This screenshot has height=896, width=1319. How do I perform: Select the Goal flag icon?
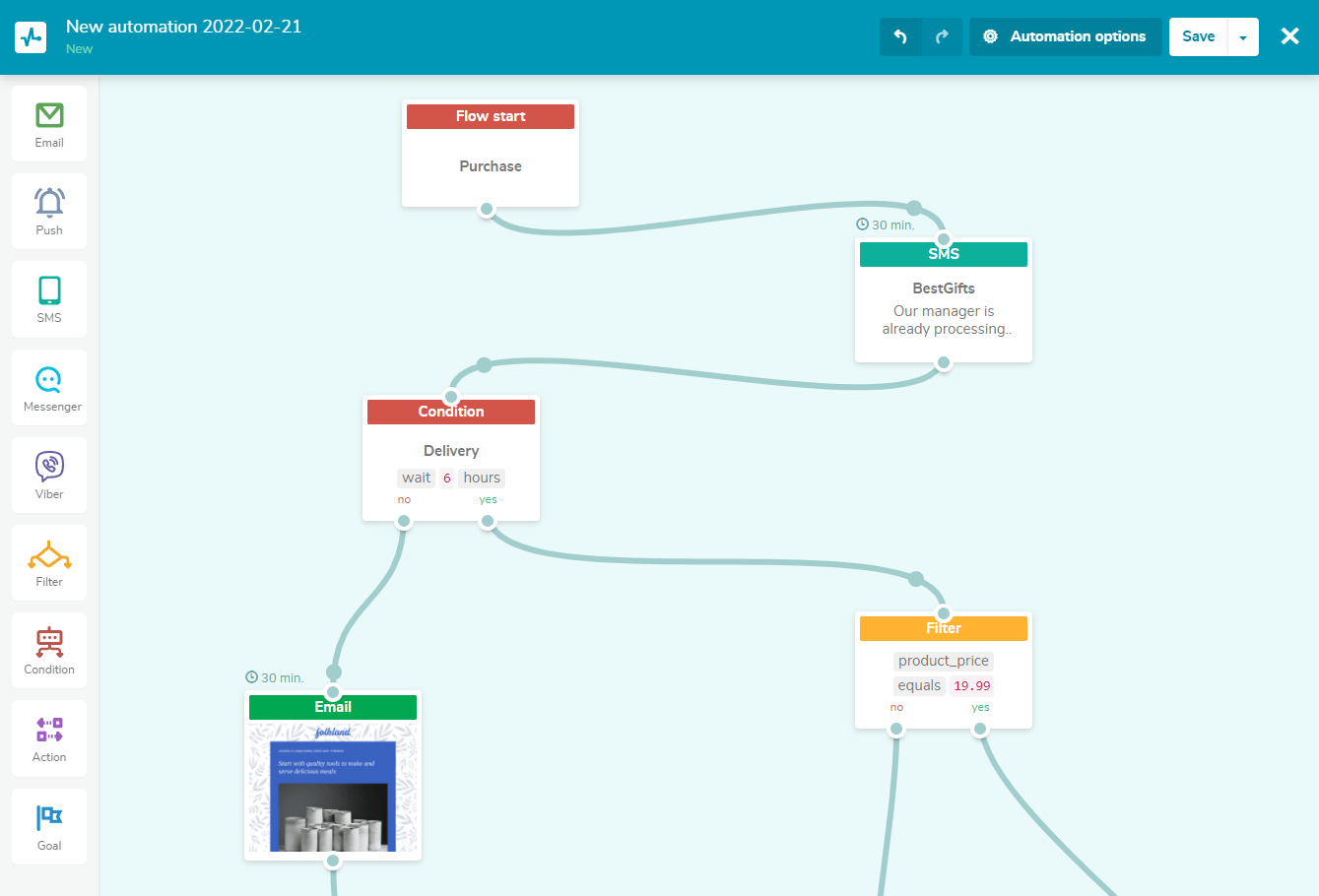point(49,818)
